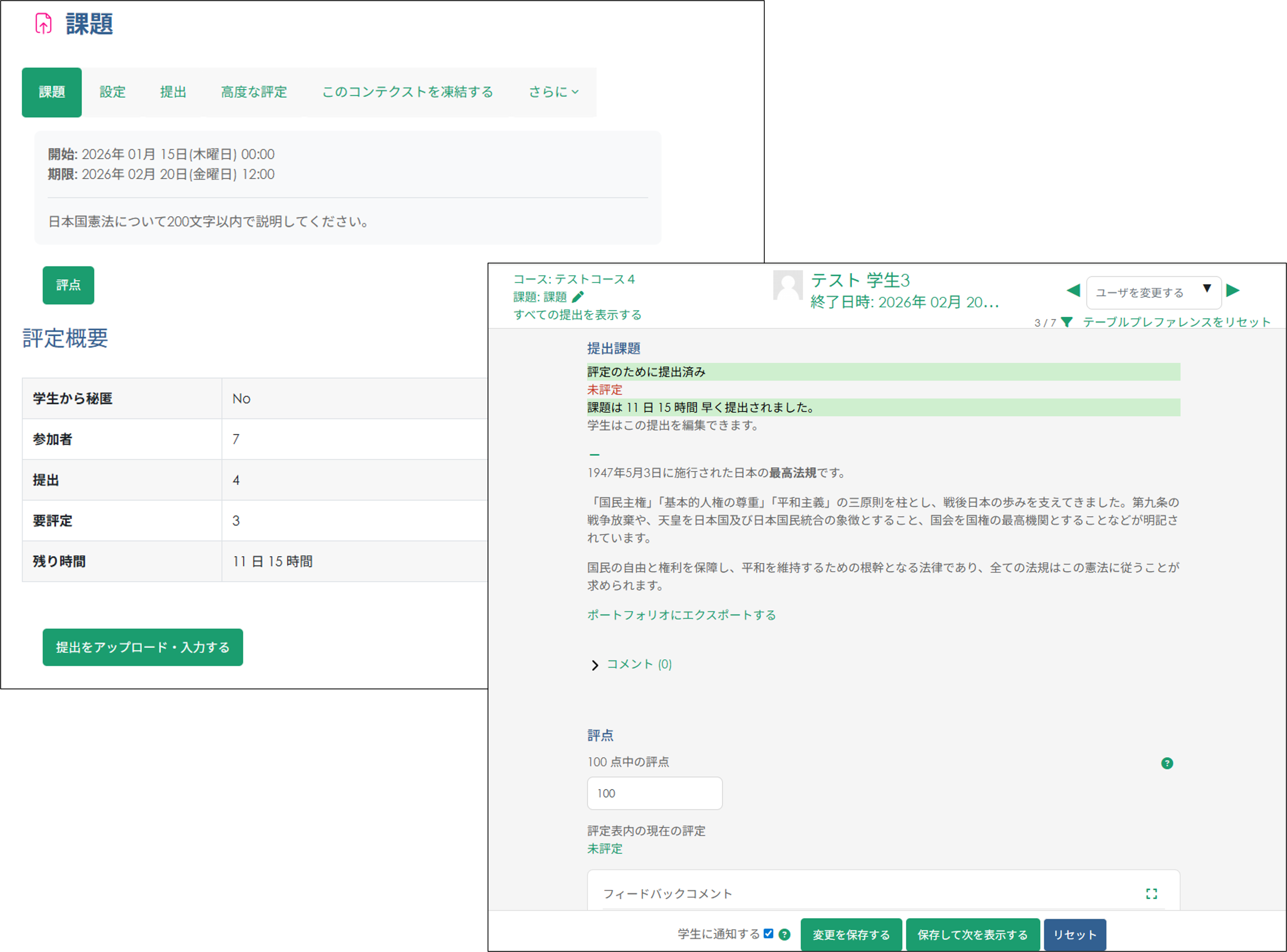Click help icon next to 学生に通知する
Viewport: 1287px width, 952px height.
pos(784,935)
